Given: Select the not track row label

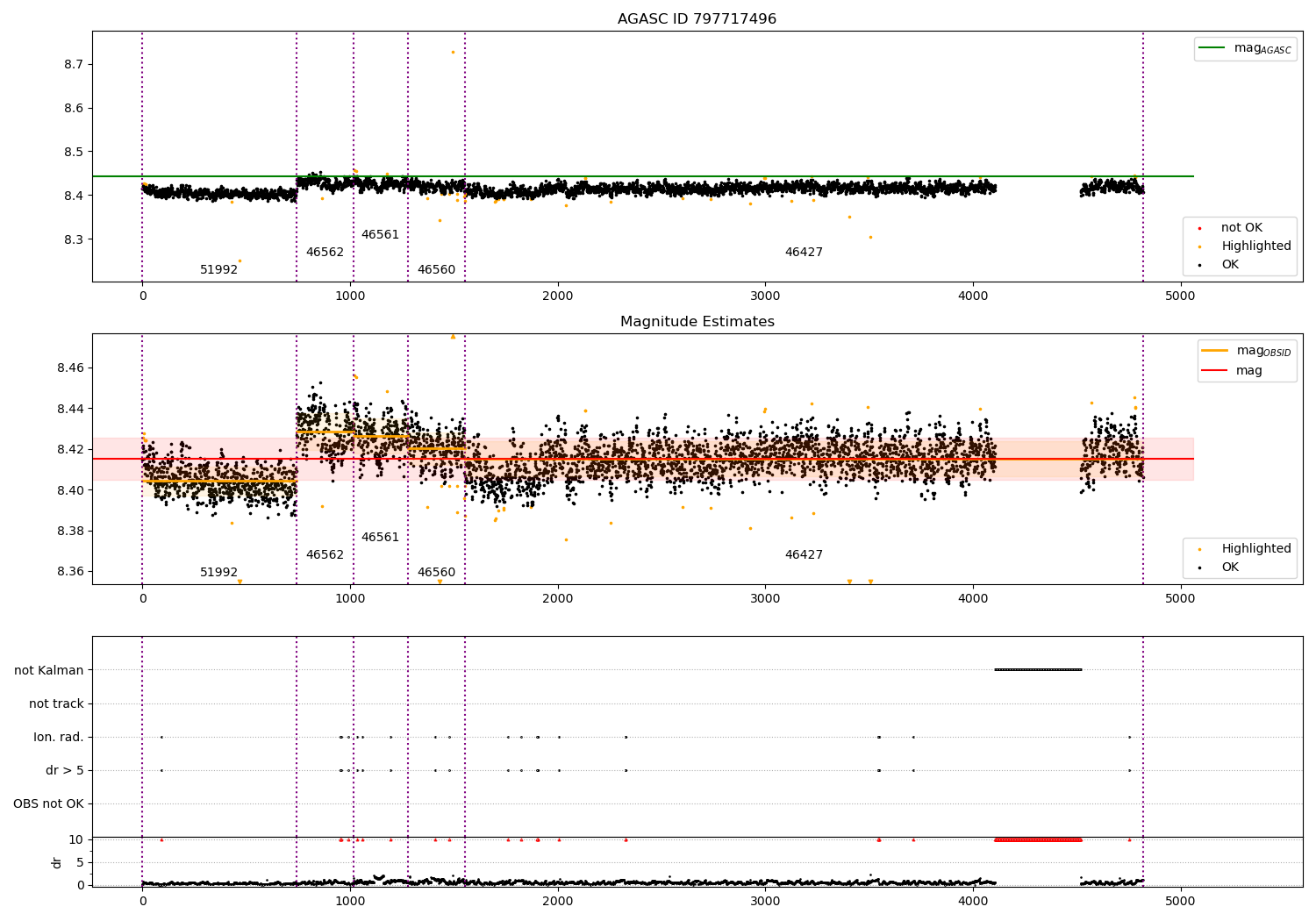Looking at the screenshot, I should pos(56,704).
